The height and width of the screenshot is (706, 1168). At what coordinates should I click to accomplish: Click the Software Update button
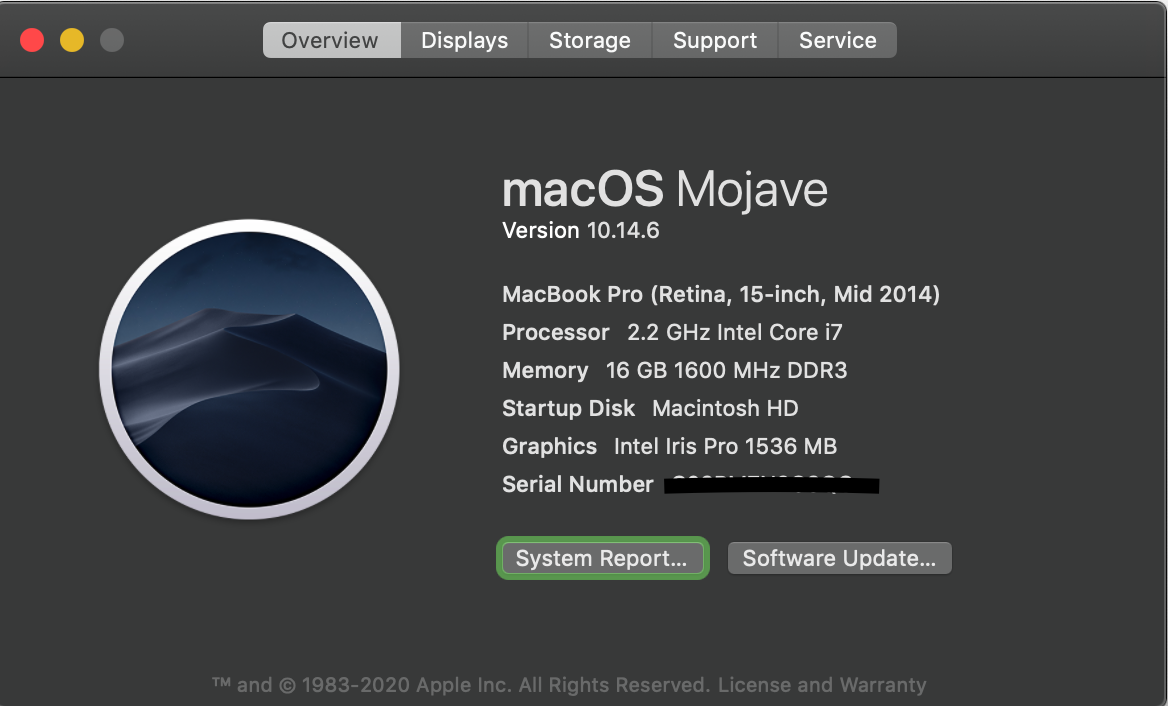pyautogui.click(x=840, y=558)
